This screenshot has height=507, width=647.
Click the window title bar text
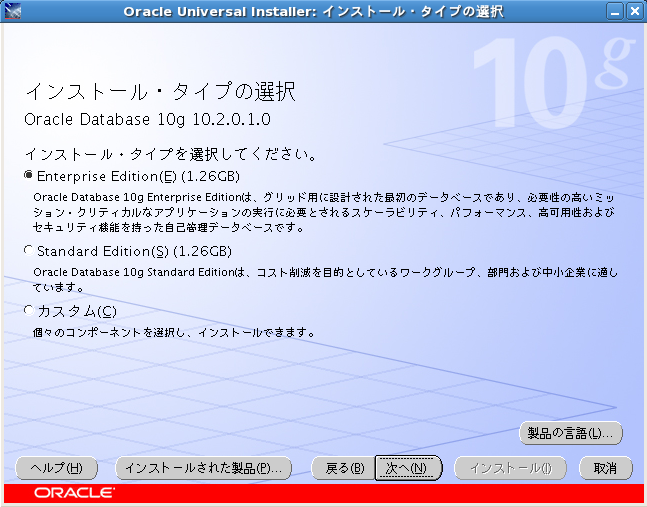[x=314, y=11]
